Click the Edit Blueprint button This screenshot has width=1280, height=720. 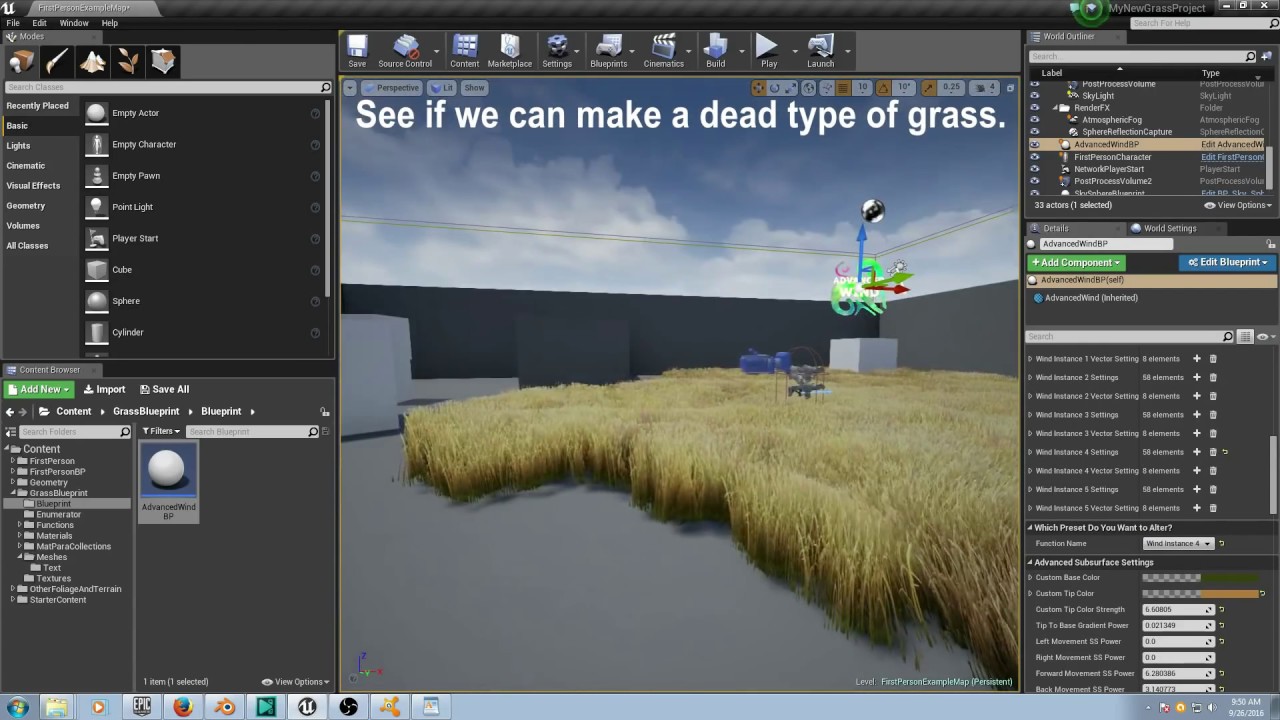click(1227, 262)
